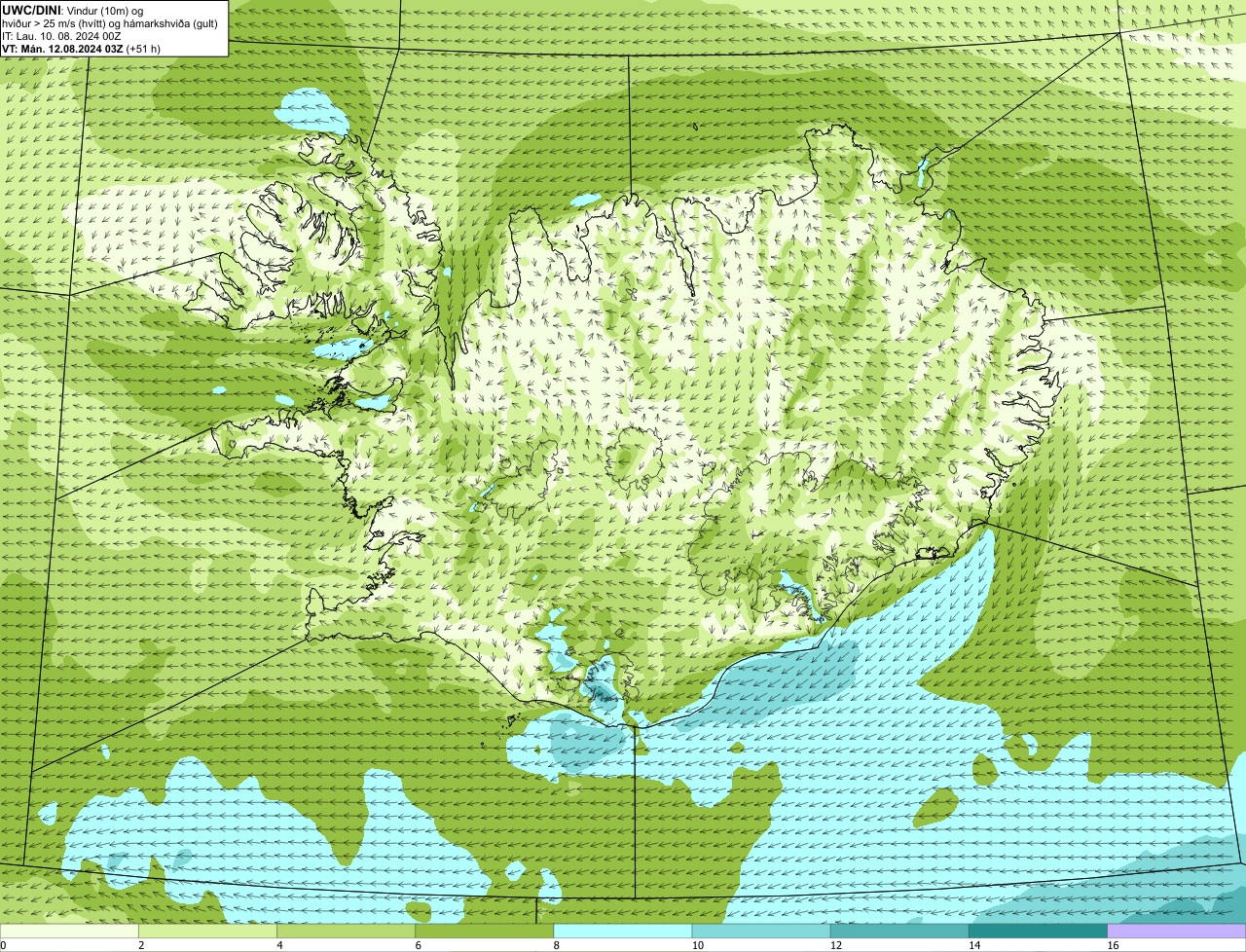This screenshot has width=1246, height=952.
Task: Click the 6–8 m/s darker green legend swatch
Action: 485,932
